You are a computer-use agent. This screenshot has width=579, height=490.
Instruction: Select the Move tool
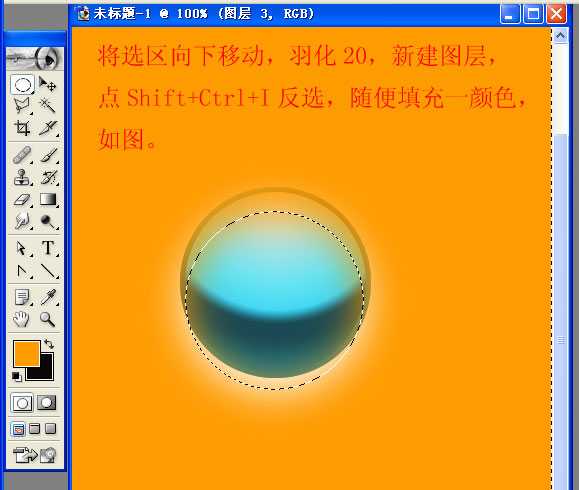(48, 85)
